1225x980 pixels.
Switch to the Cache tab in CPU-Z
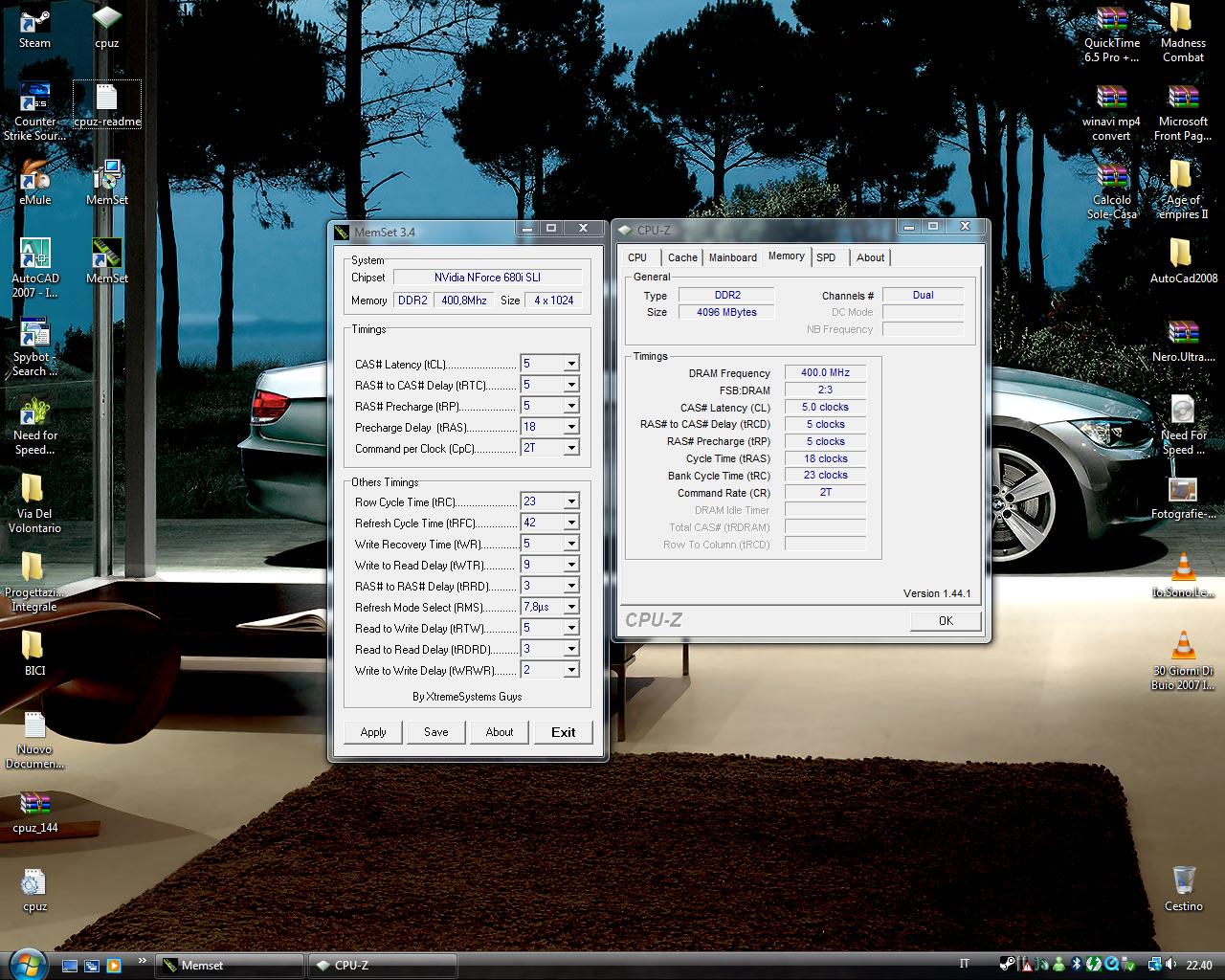click(x=682, y=257)
